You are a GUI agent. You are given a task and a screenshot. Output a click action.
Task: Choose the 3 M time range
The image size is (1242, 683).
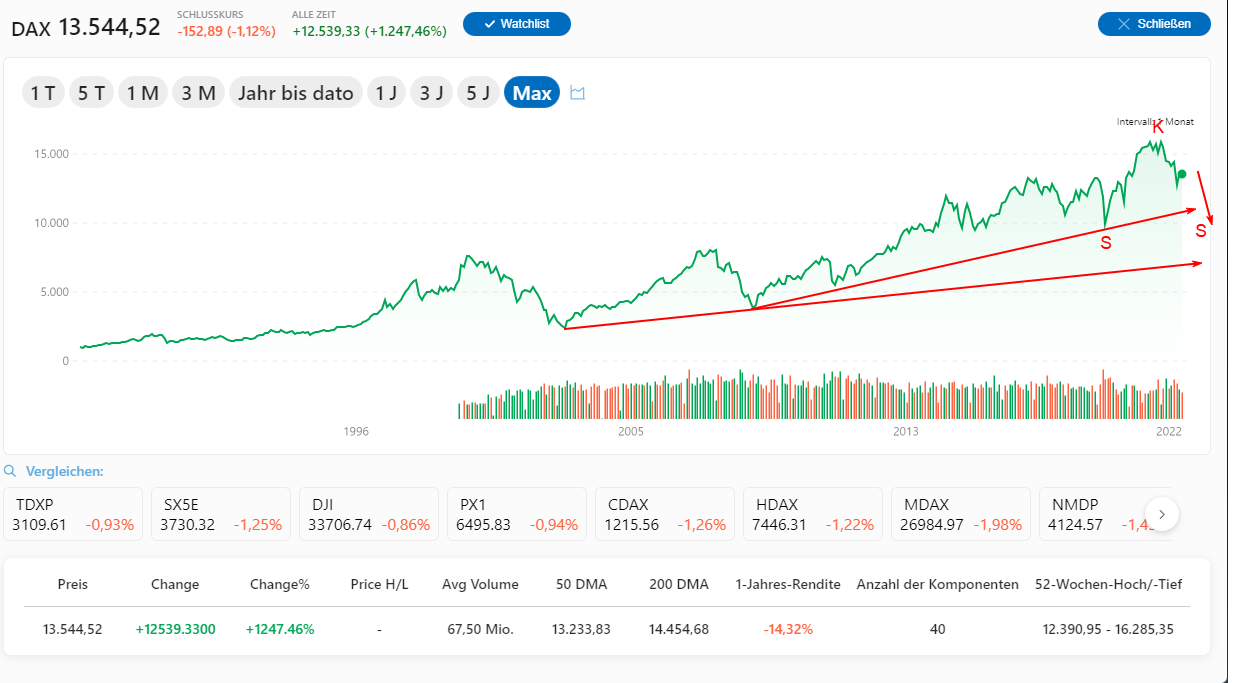point(198,93)
